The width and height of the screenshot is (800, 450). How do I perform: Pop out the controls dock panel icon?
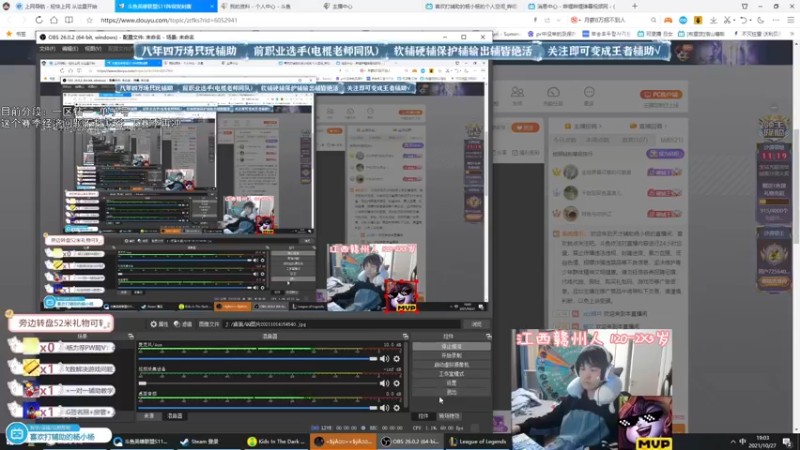click(x=488, y=336)
